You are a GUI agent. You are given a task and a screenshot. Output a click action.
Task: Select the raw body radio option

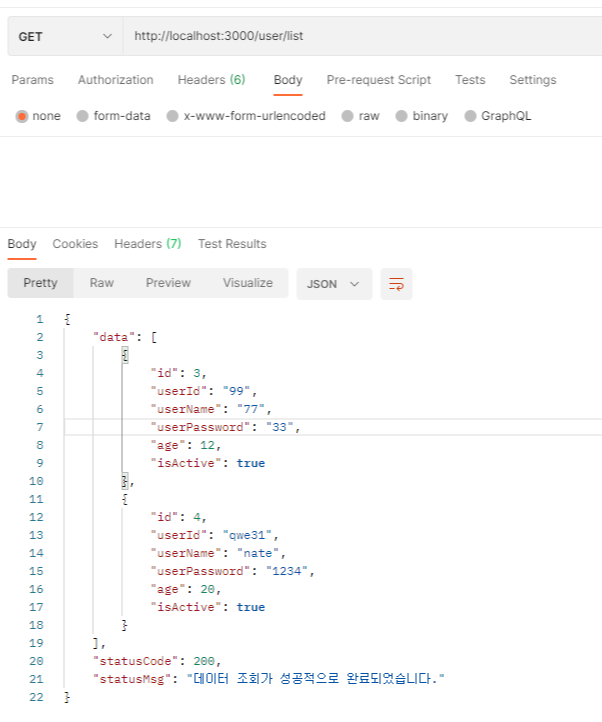pos(347,116)
